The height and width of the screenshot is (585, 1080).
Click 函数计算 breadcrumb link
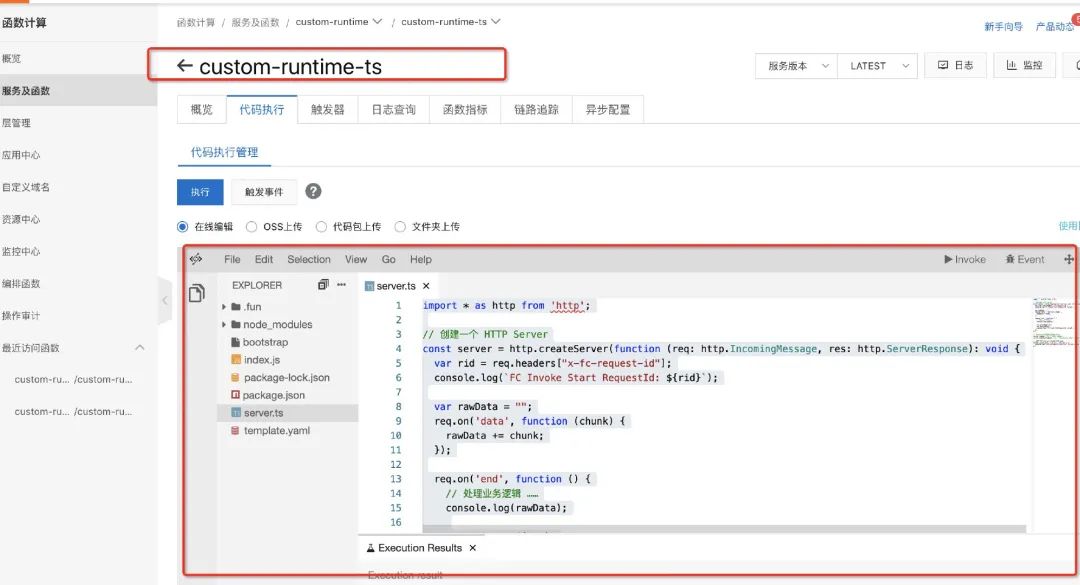pyautogui.click(x=196, y=22)
